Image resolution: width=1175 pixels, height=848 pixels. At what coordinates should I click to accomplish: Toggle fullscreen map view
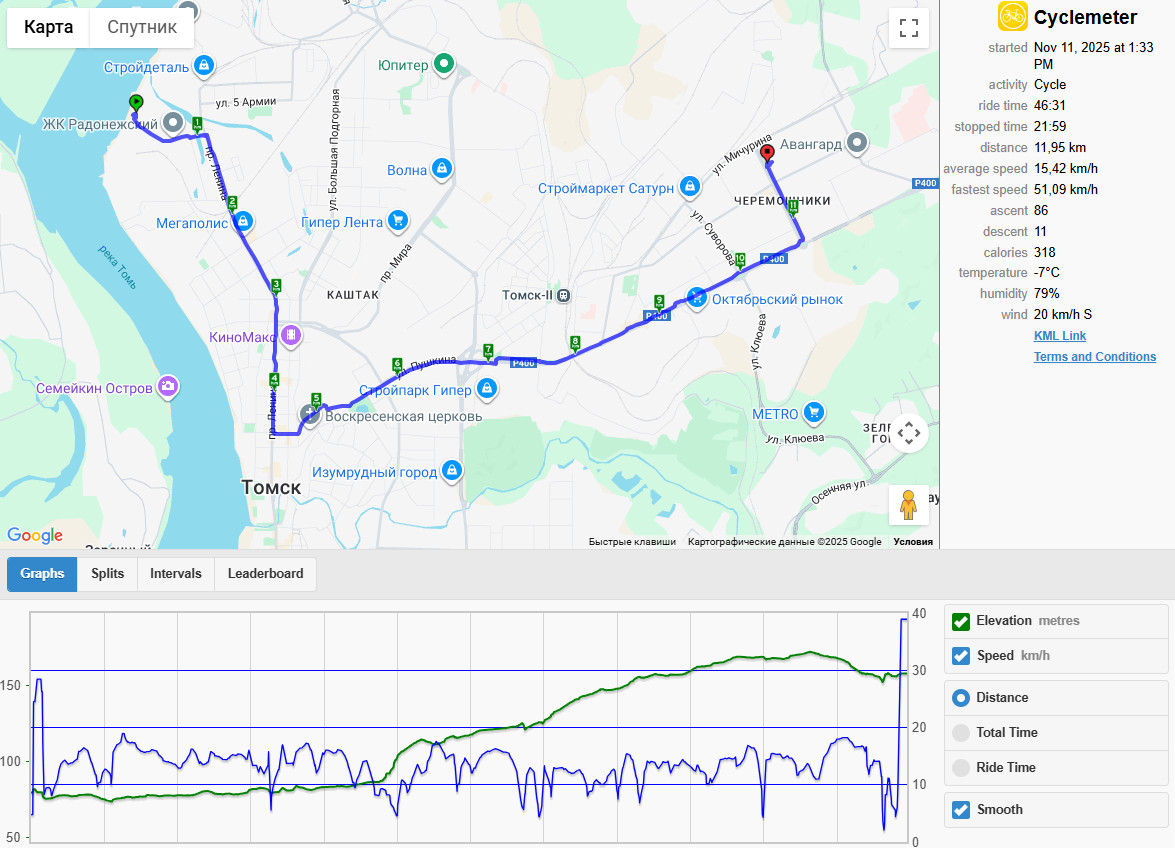tap(908, 28)
